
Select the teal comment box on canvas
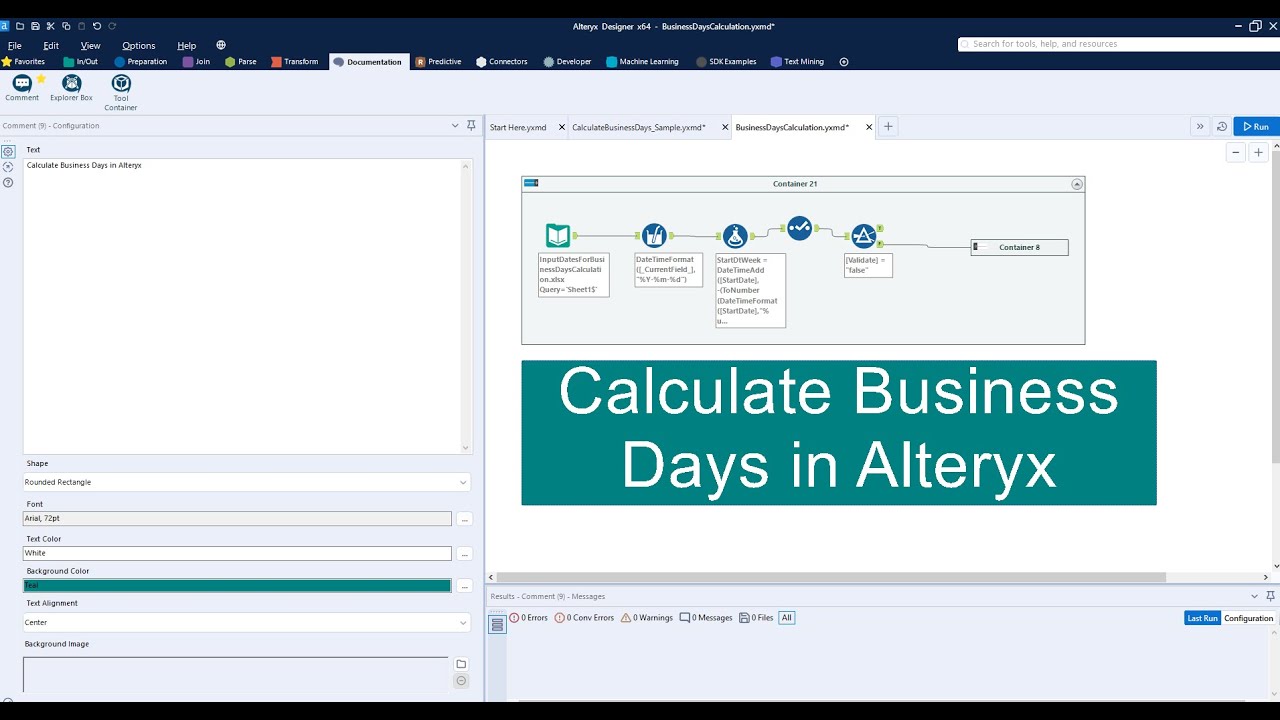(839, 433)
